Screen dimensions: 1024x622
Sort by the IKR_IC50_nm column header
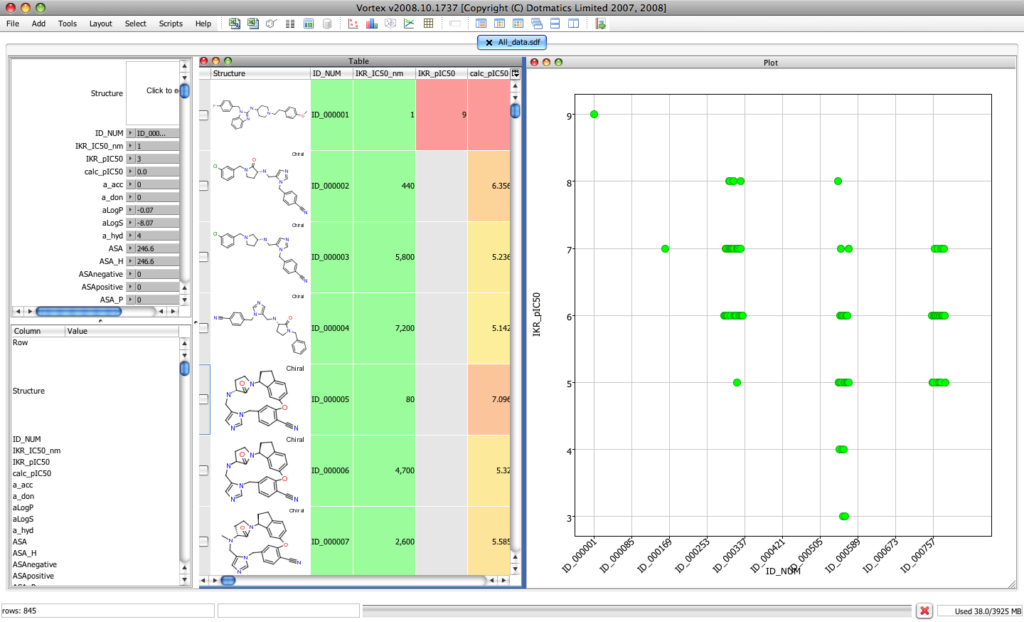(384, 74)
